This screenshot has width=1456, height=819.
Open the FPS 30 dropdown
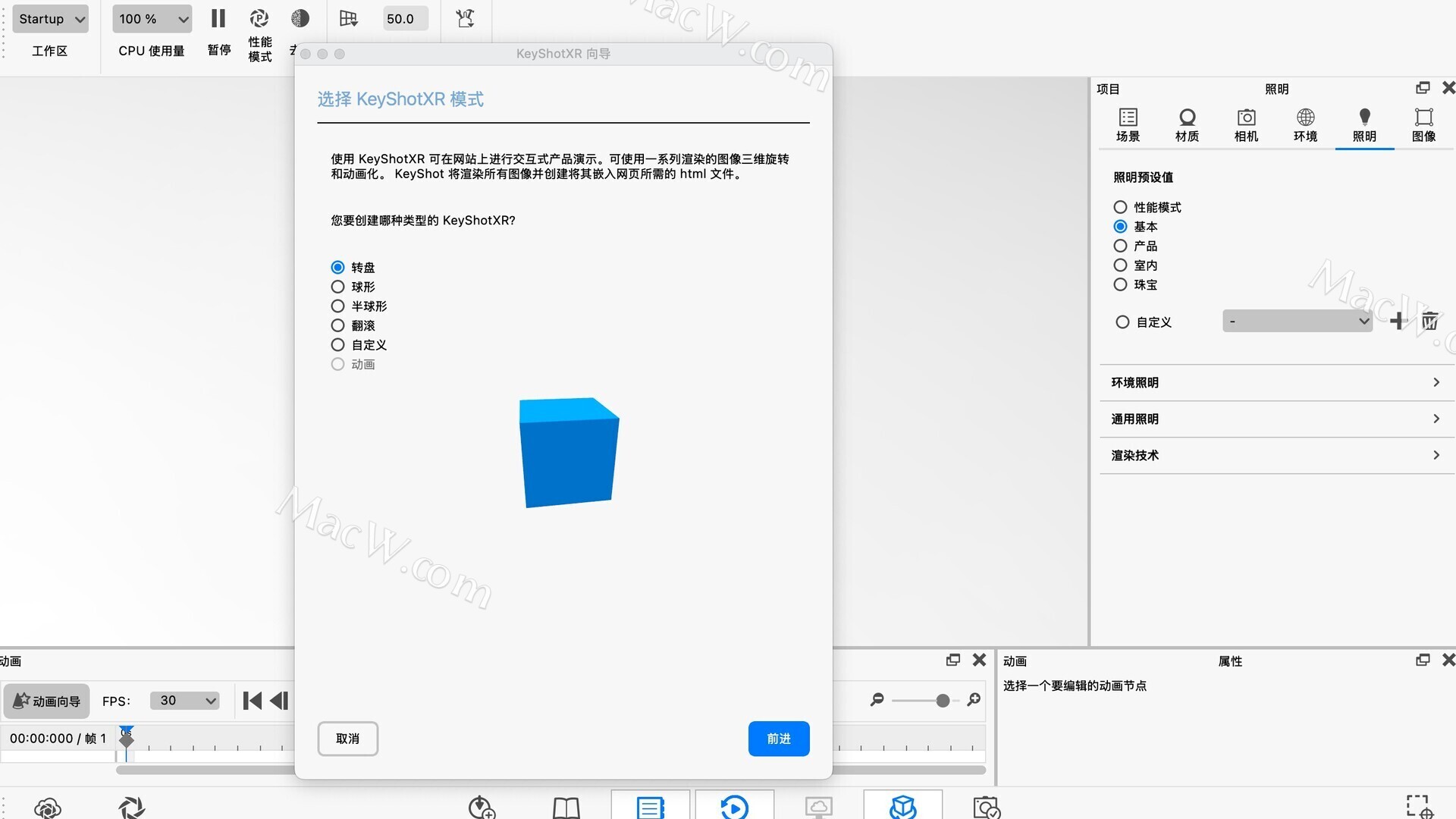pos(185,701)
